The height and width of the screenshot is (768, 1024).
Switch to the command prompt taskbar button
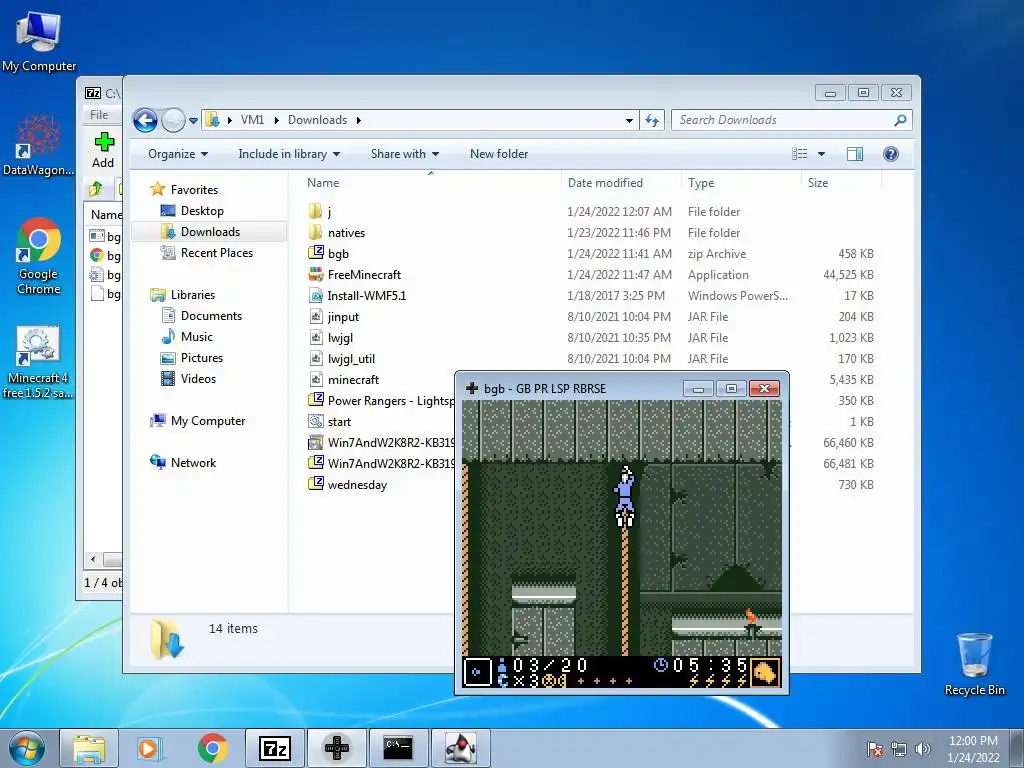[x=398, y=748]
